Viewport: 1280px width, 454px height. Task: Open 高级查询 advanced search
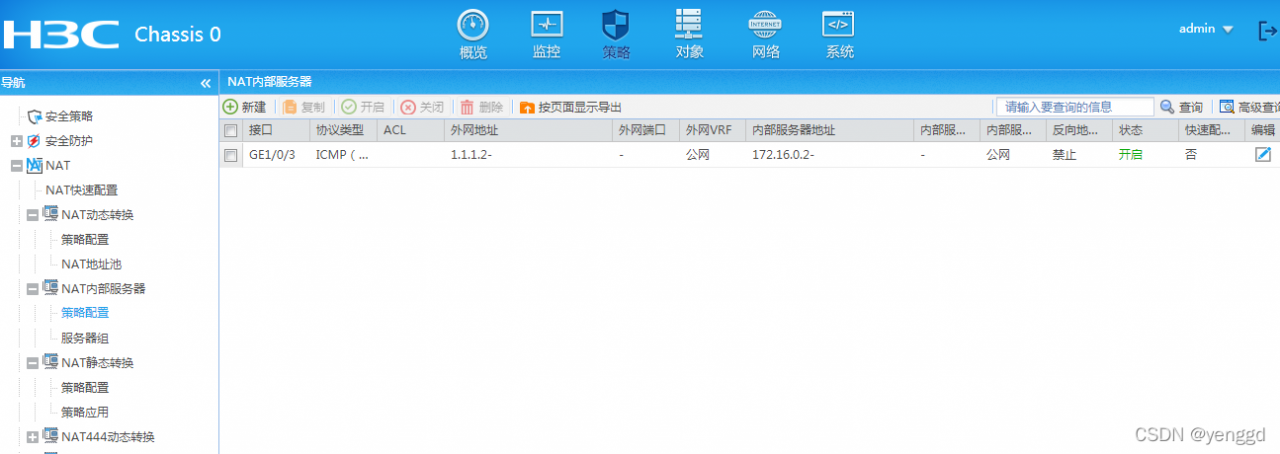[1249, 107]
